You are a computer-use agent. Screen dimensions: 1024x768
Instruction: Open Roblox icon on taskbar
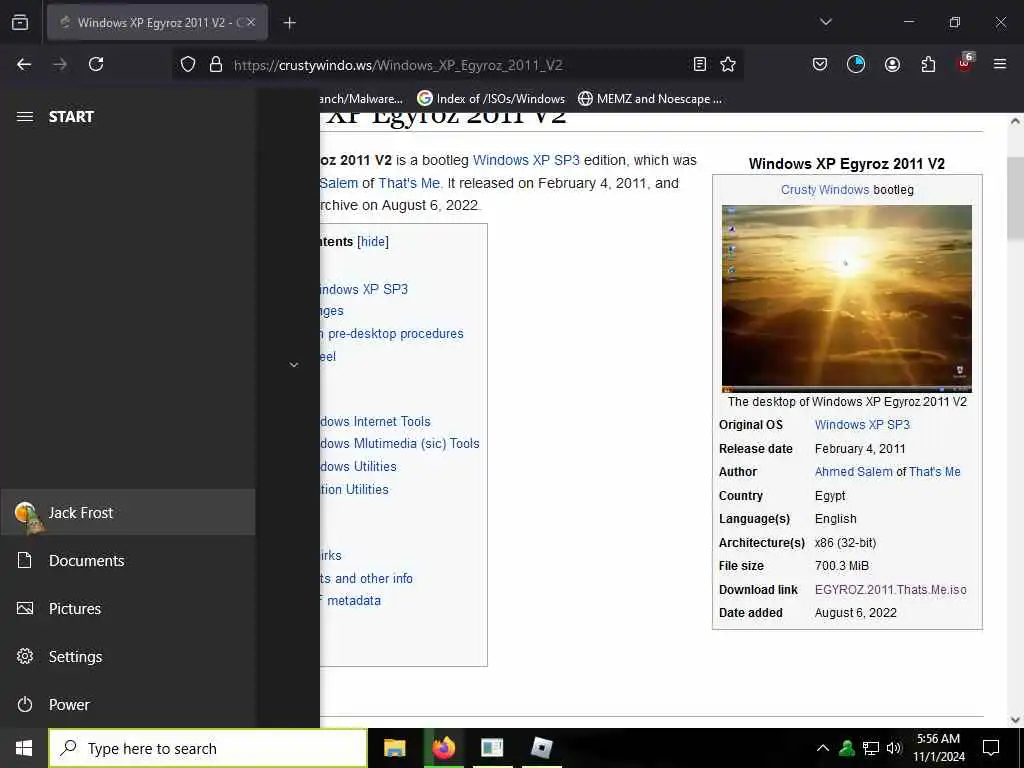pos(541,748)
